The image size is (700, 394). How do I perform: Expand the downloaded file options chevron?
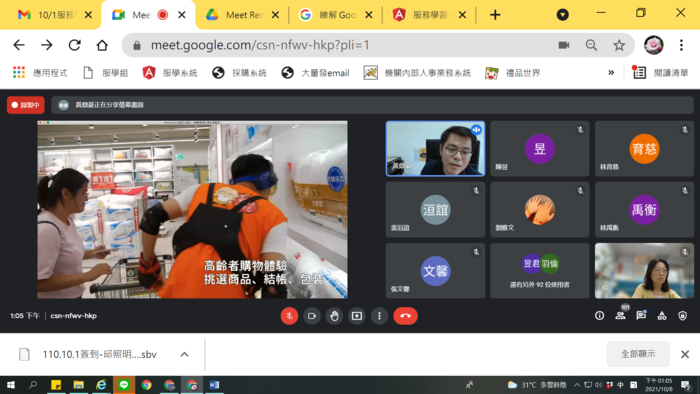(184, 354)
